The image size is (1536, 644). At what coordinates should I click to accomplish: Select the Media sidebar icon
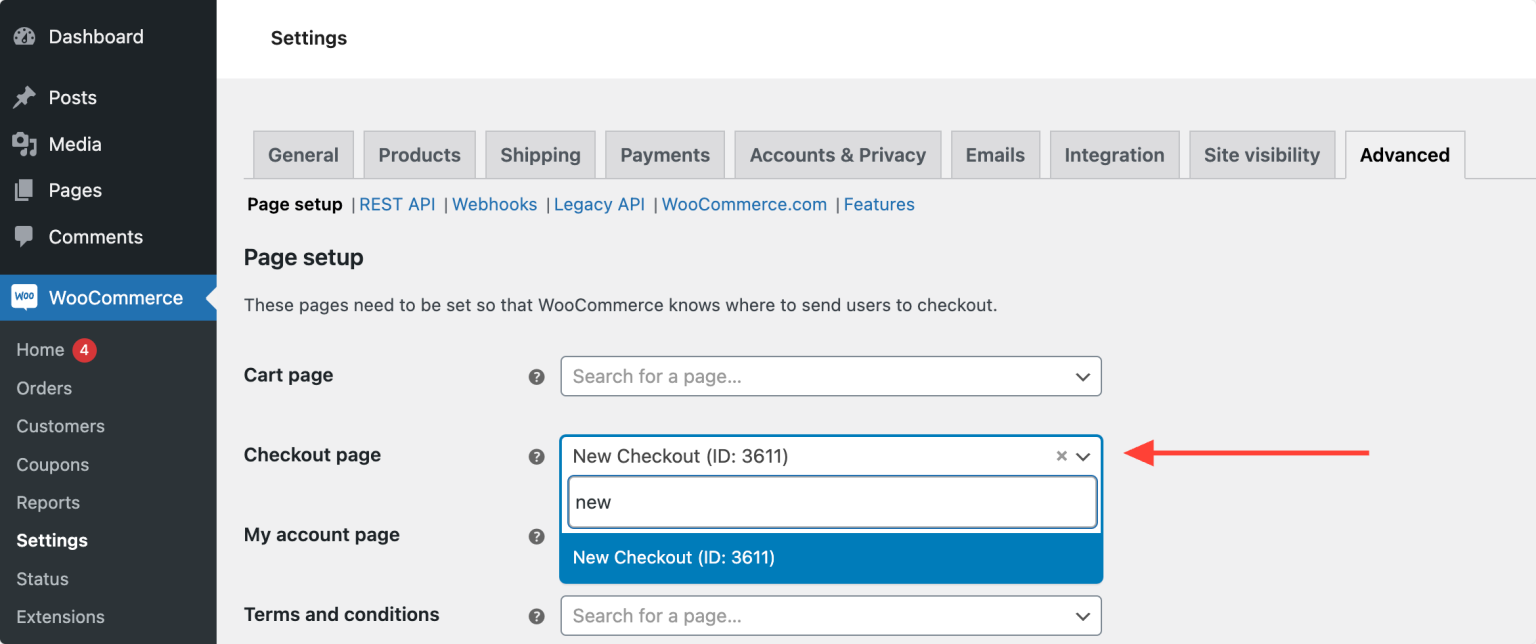tap(25, 144)
